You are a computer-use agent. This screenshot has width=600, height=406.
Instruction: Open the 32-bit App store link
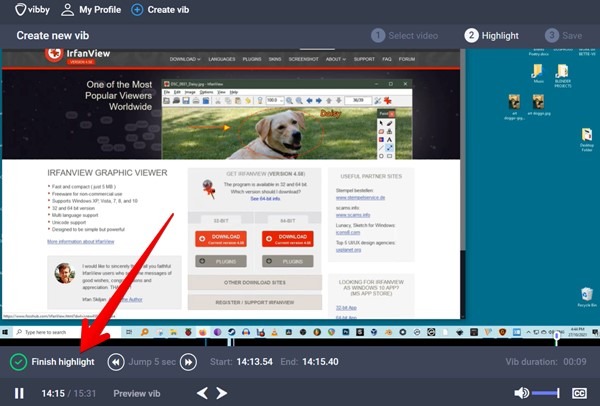pos(346,308)
